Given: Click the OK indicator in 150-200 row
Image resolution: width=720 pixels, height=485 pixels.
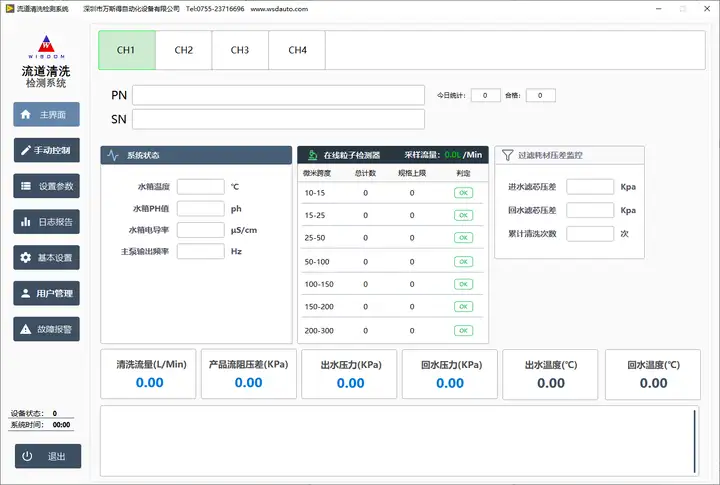Looking at the screenshot, I should (x=463, y=307).
